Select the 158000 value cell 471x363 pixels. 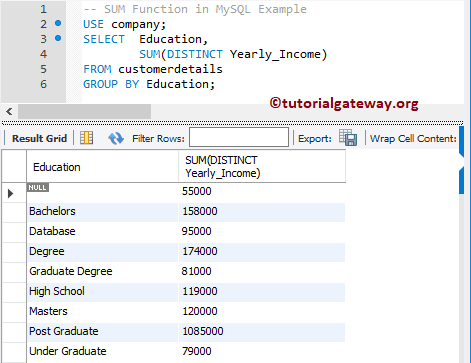pos(262,212)
